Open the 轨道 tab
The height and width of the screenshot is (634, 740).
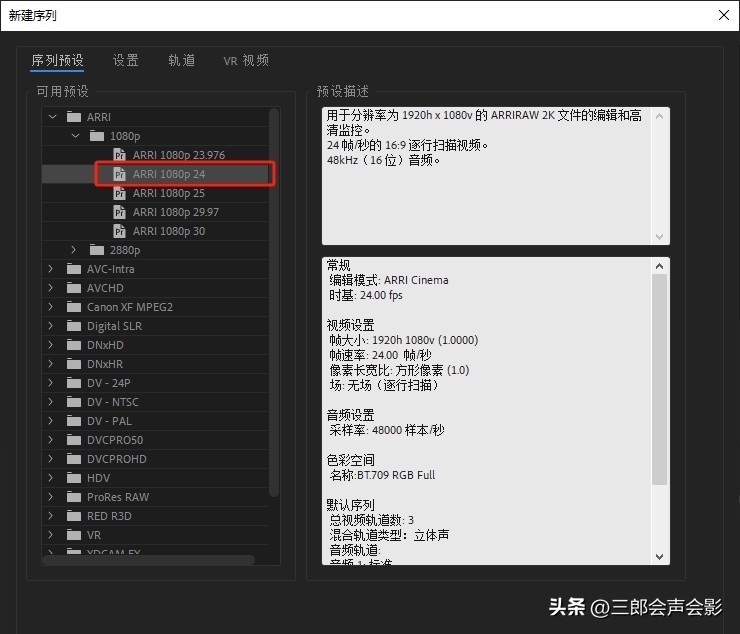181,60
